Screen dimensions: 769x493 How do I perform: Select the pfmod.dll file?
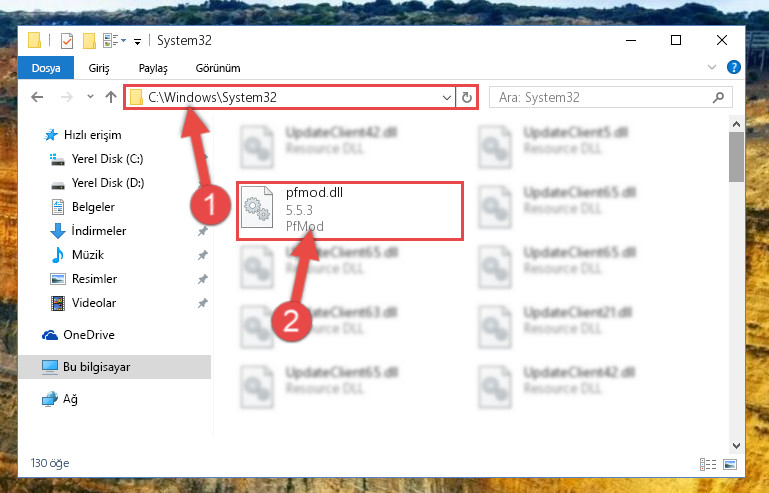(350, 210)
